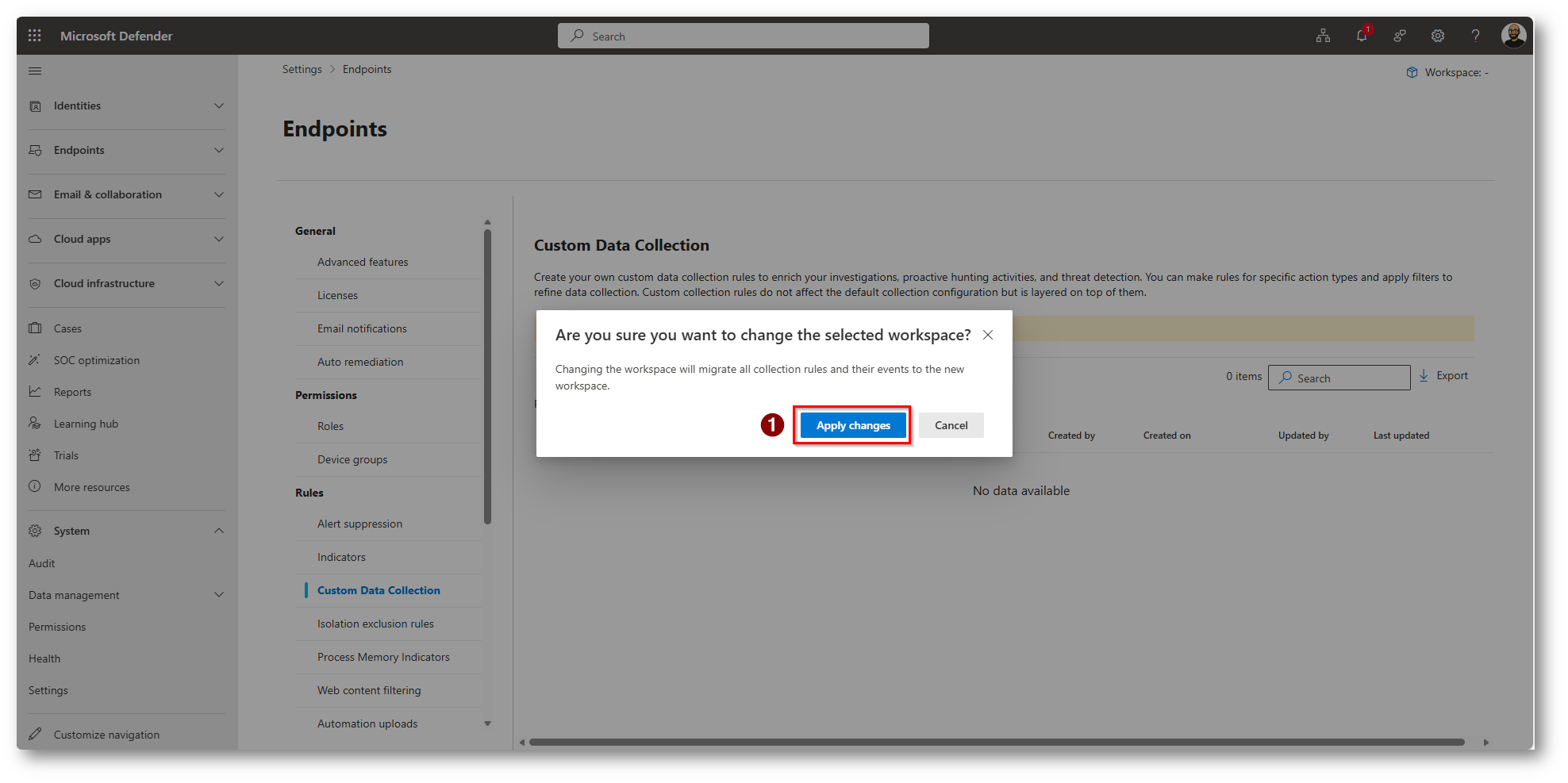This screenshot has height=783, width=1568.
Task: Expand the Data management chevron
Action: point(219,595)
